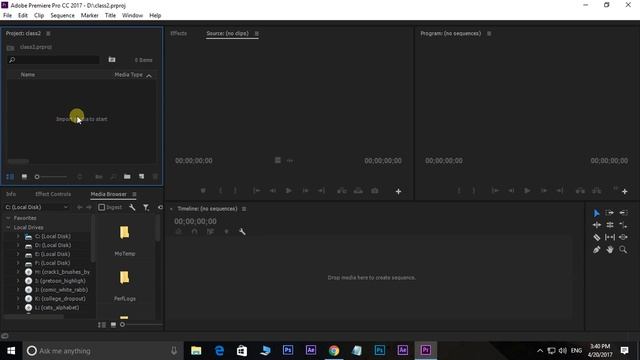
Task: Select the Rate Stretch tool
Action: (623, 225)
